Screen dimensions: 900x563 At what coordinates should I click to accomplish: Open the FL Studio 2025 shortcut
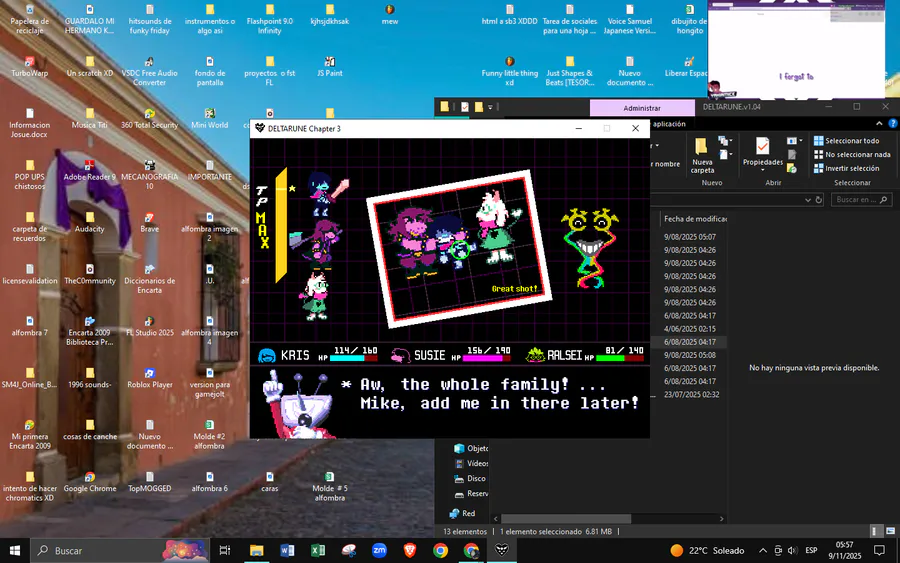coord(149,326)
